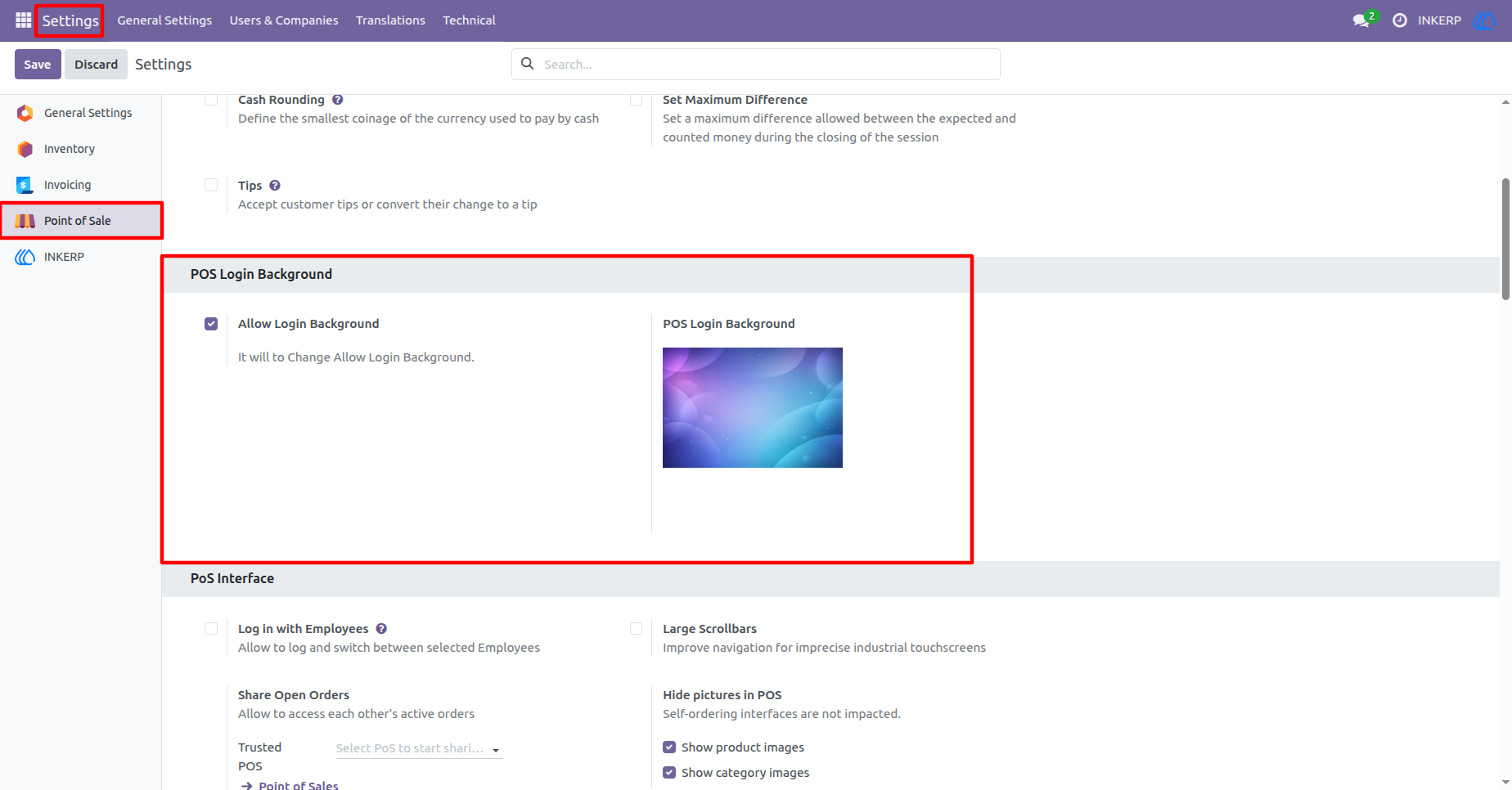Uncheck Show category images
Screen dimensions: 1512x790
click(x=669, y=773)
